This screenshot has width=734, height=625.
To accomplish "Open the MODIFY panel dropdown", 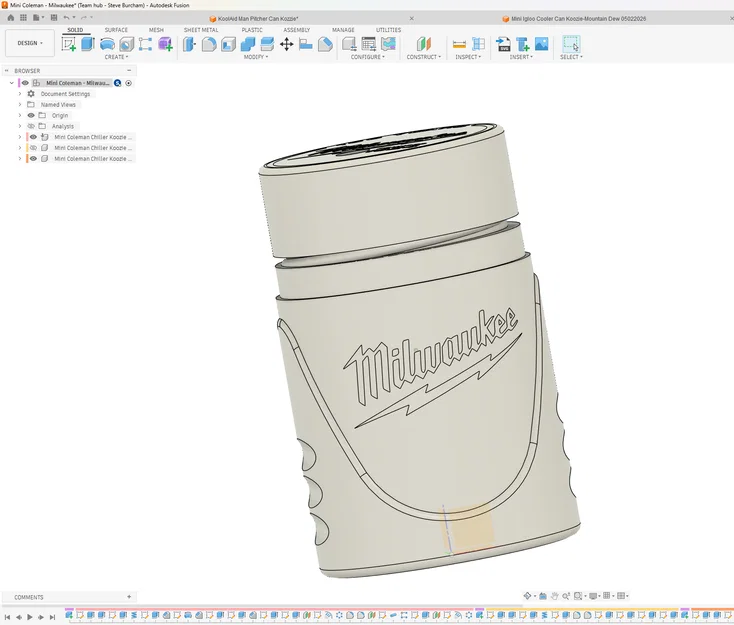I will [256, 57].
